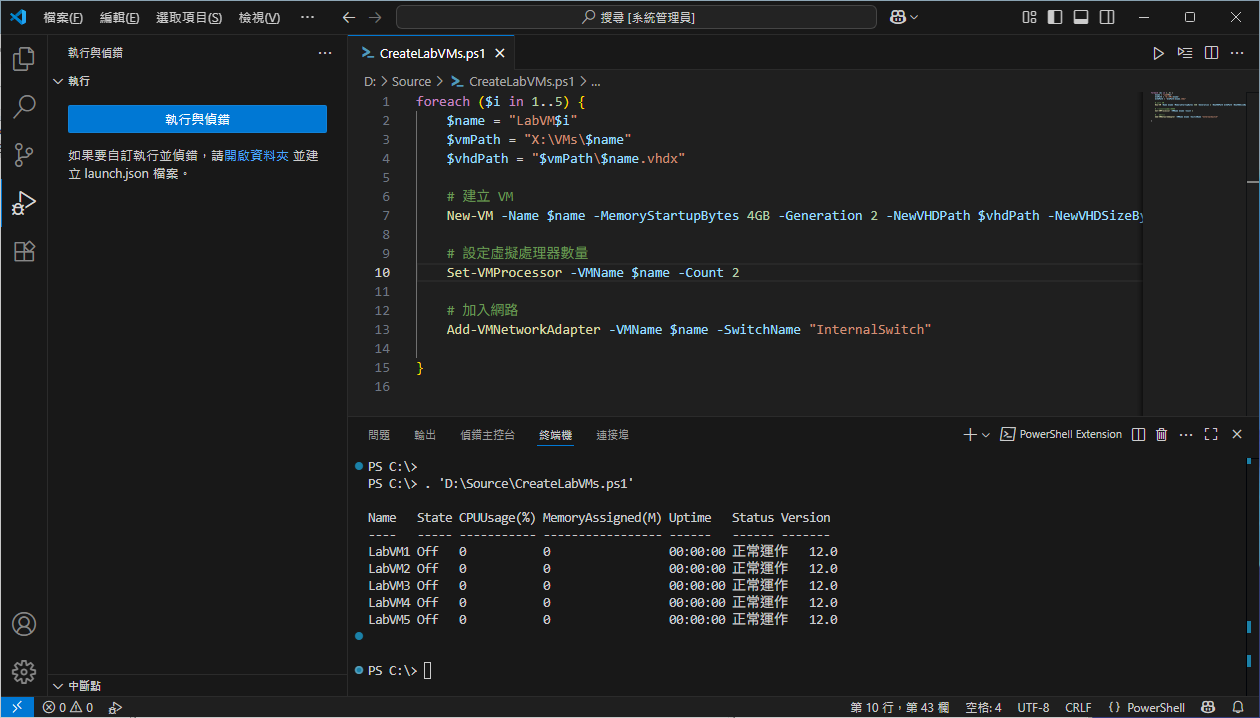This screenshot has width=1260, height=718.
Task: Open the Extensions view in activity bar
Action: [24, 251]
